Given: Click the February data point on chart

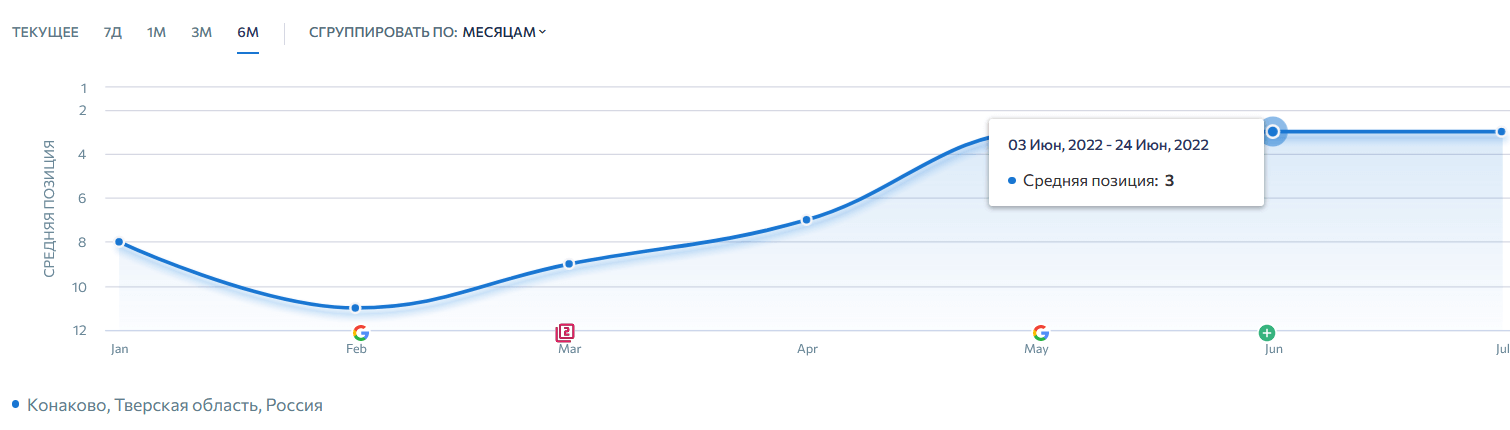Looking at the screenshot, I should [x=355, y=308].
